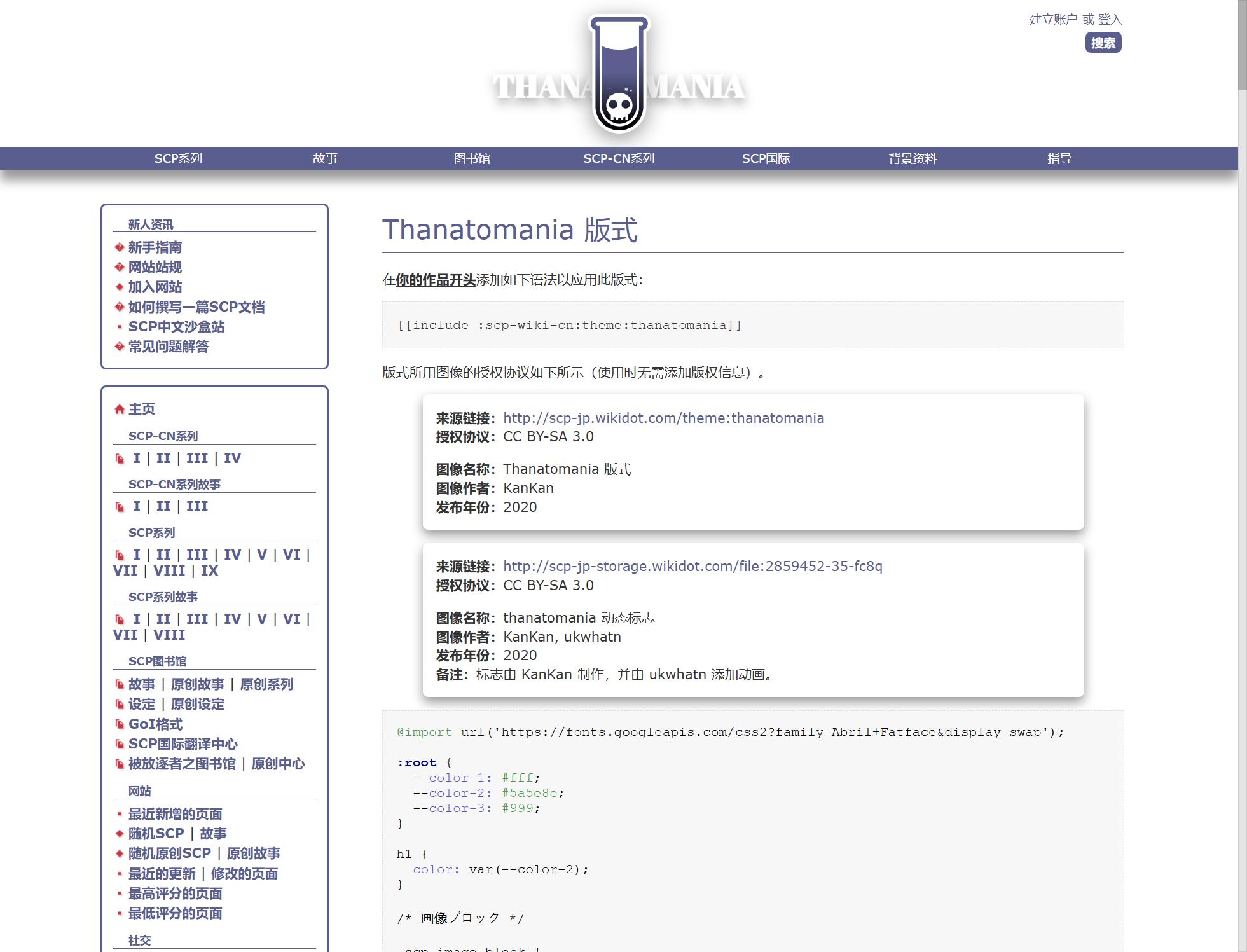
Task: Expand the 指导 navigation menu
Action: 1059,158
